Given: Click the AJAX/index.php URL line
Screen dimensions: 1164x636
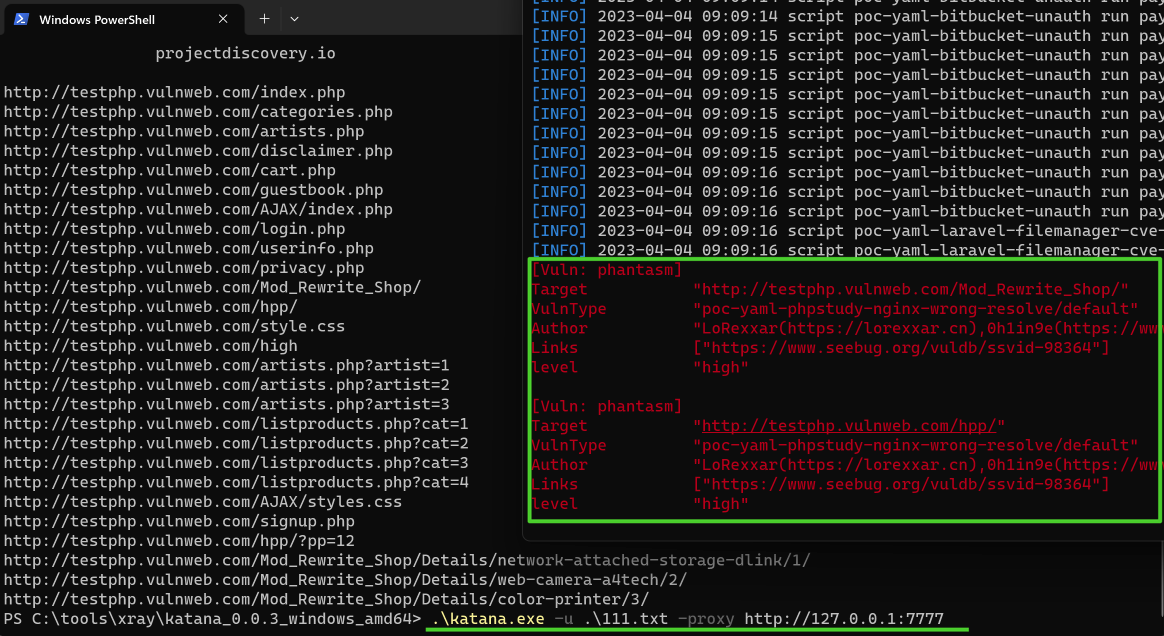Looking at the screenshot, I should pos(198,209).
